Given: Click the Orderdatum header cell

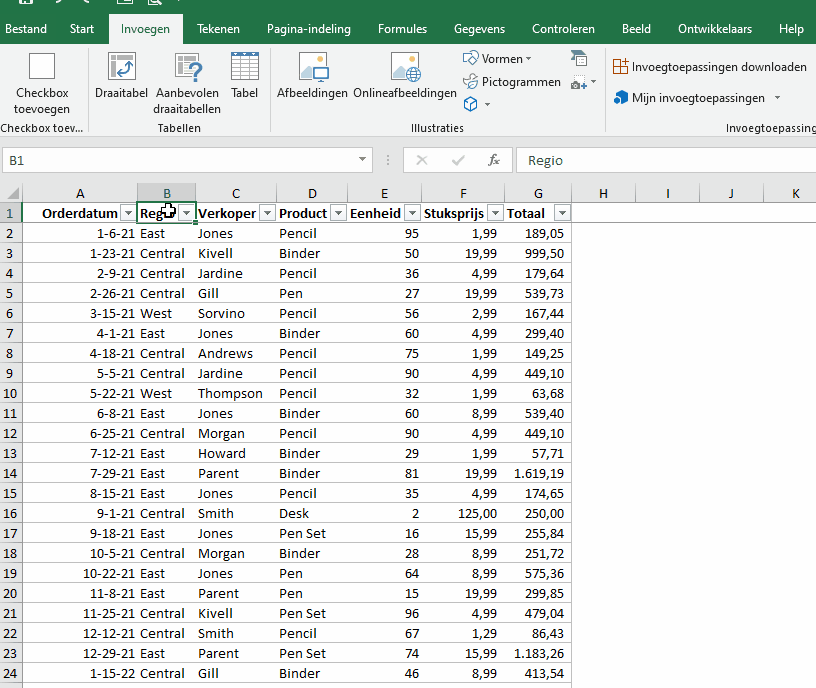Looking at the screenshot, I should pos(80,213).
